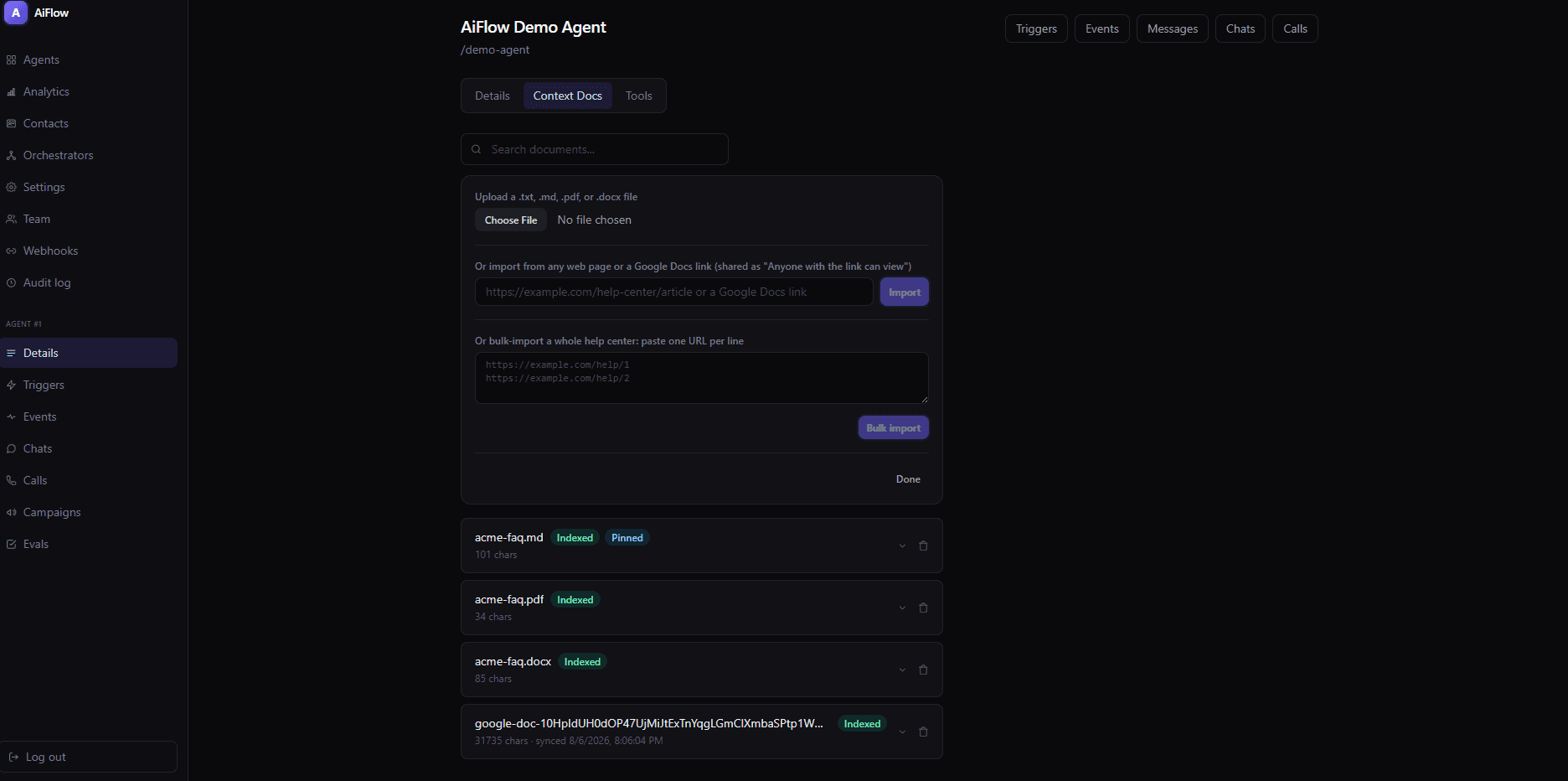Expand the google-doc document chevron

[x=902, y=732]
